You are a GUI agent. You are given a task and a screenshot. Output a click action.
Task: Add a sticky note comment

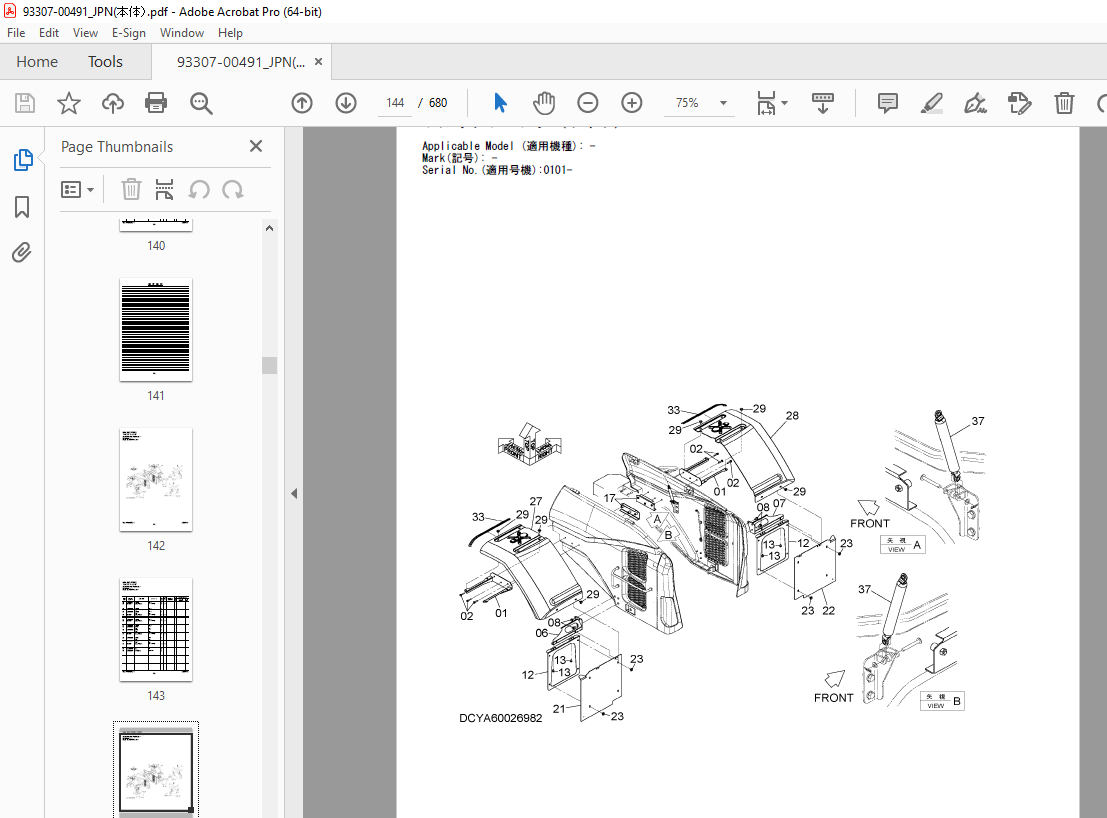(x=887, y=103)
